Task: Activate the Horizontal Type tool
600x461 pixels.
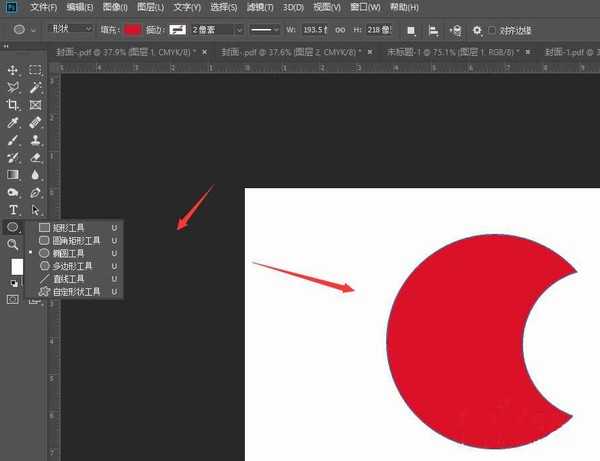Action: pos(14,210)
